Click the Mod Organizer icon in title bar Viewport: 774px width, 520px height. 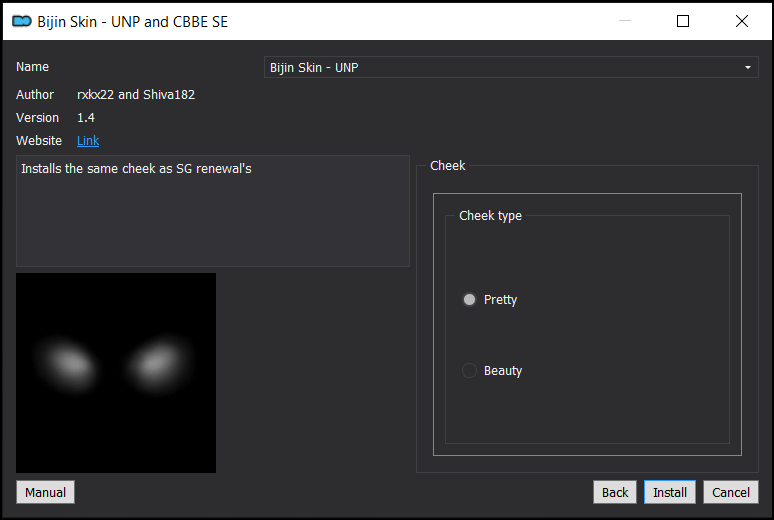click(x=21, y=21)
